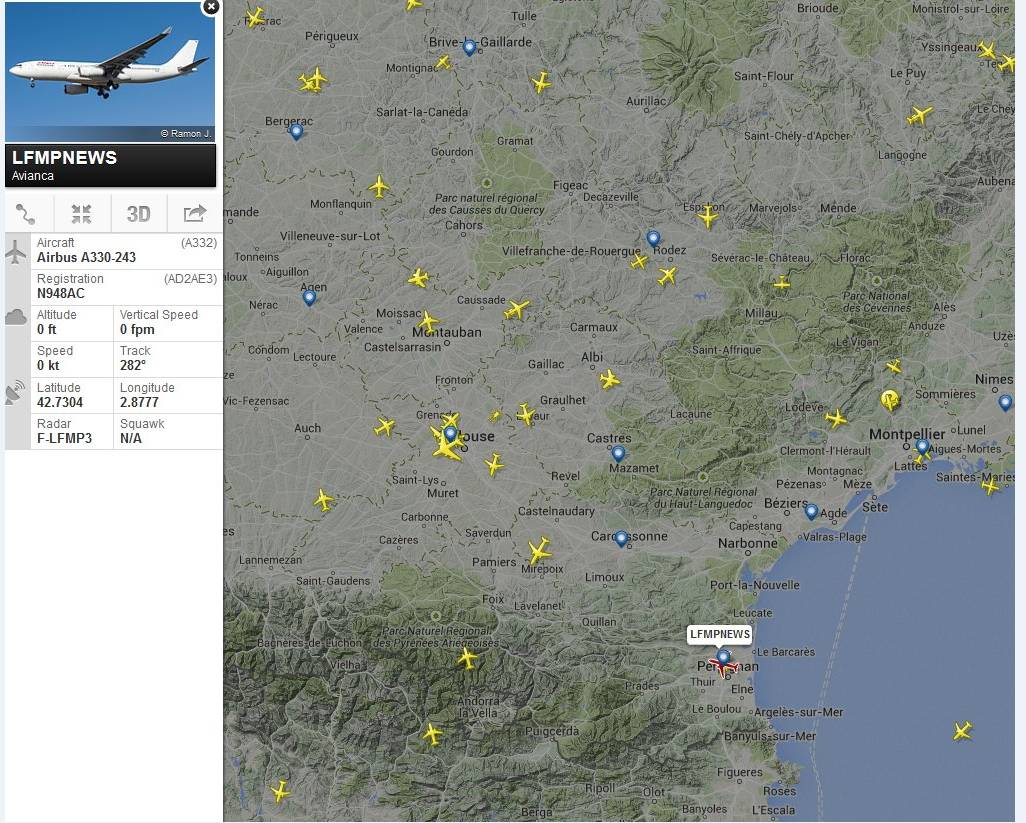1026x823 pixels.
Task: Open the Avianca A330 aircraft photo
Action: [110, 72]
